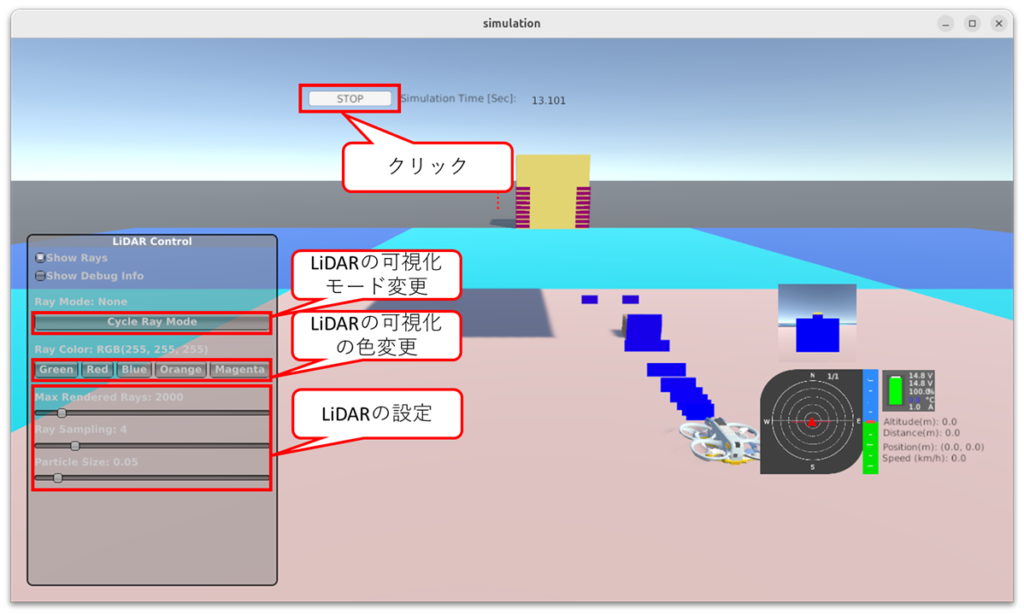Click the blue-green altitude gauge bar

(870, 421)
